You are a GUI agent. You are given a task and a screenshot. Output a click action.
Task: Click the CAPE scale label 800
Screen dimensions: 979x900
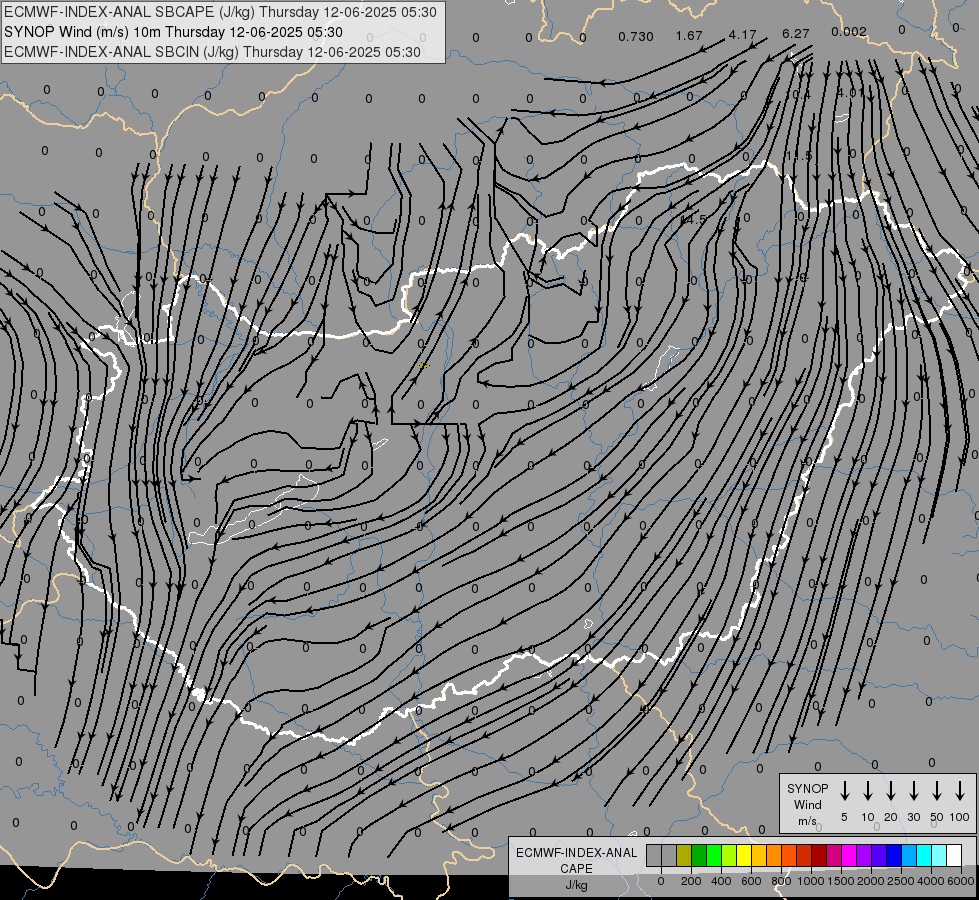(781, 881)
